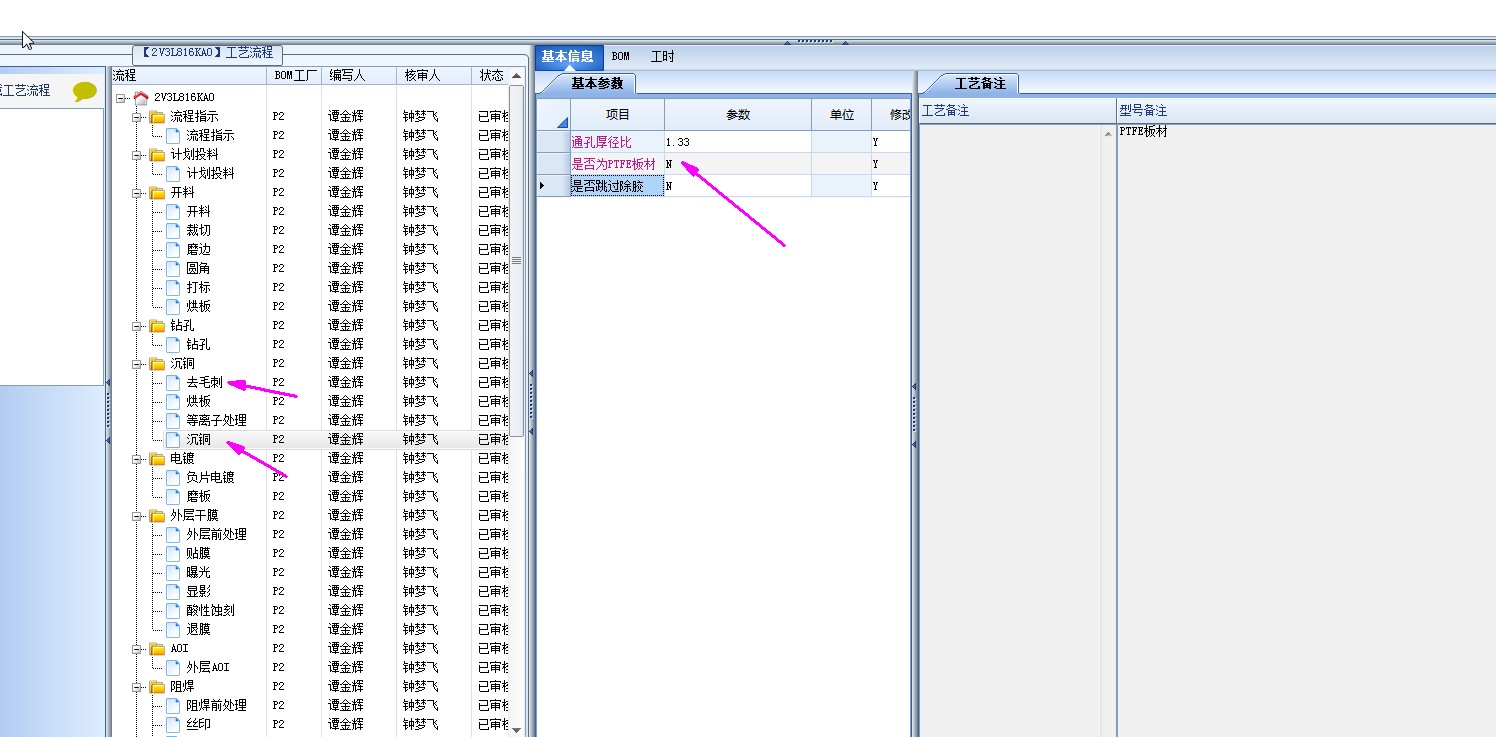1496x737 pixels.
Task: Click the process tree vertical scrollbar thumb
Action: click(517, 260)
